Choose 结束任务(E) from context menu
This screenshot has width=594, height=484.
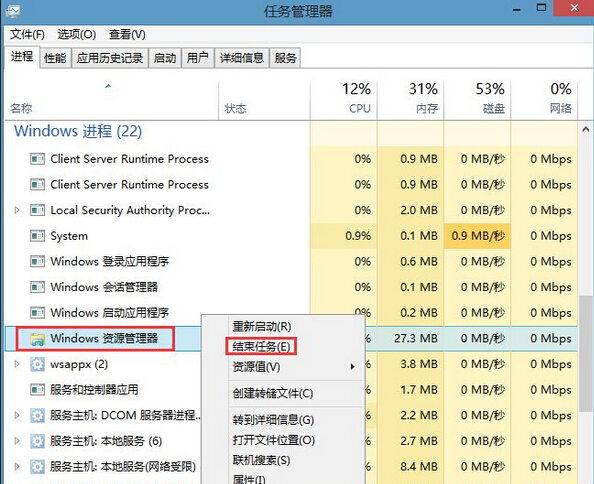(261, 346)
